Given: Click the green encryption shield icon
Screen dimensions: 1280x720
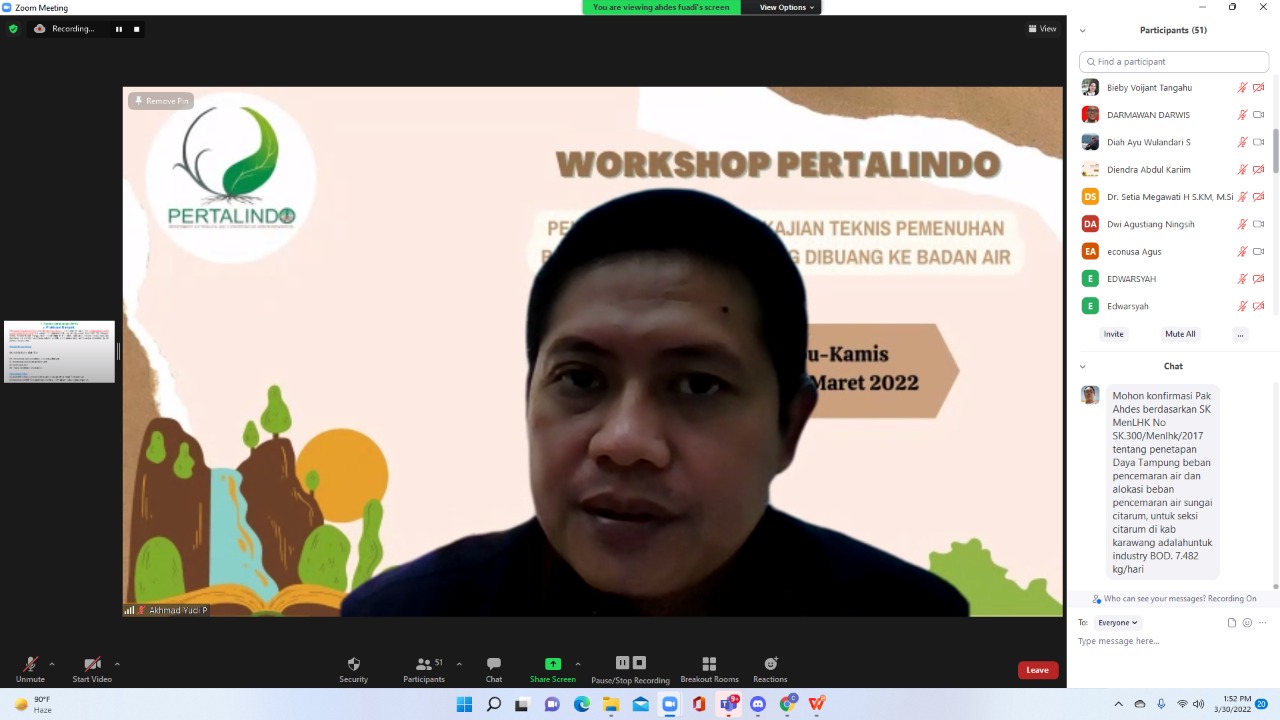Looking at the screenshot, I should pyautogui.click(x=13, y=29).
